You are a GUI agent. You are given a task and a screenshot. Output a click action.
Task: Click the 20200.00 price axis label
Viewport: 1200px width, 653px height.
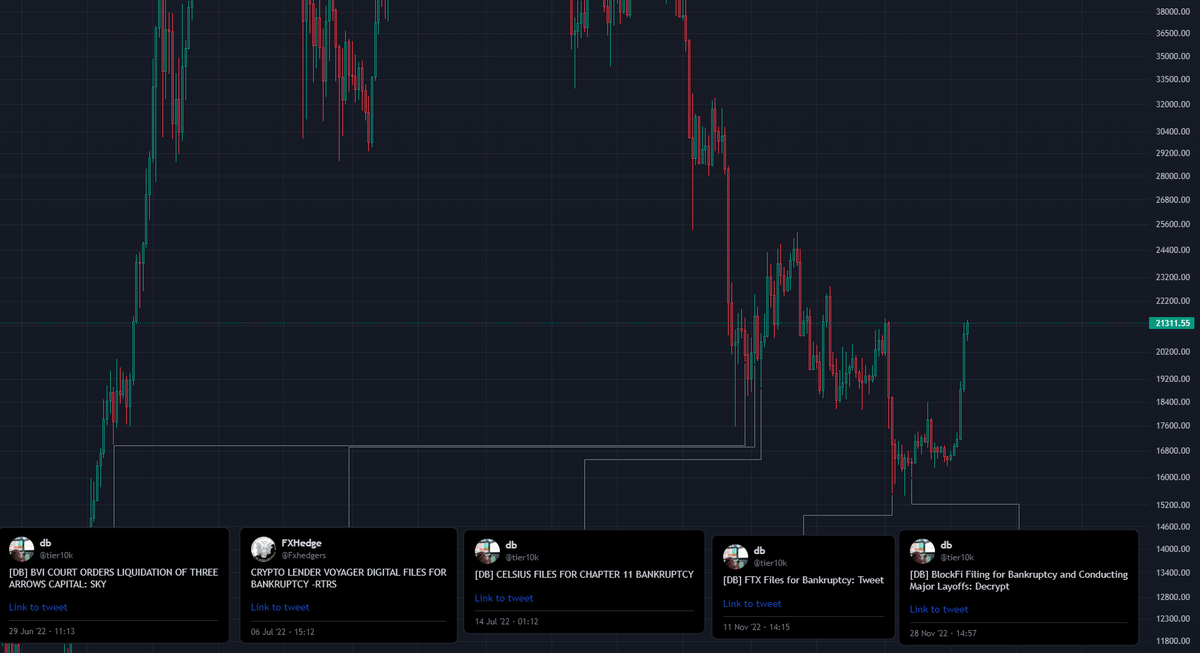(x=1172, y=352)
